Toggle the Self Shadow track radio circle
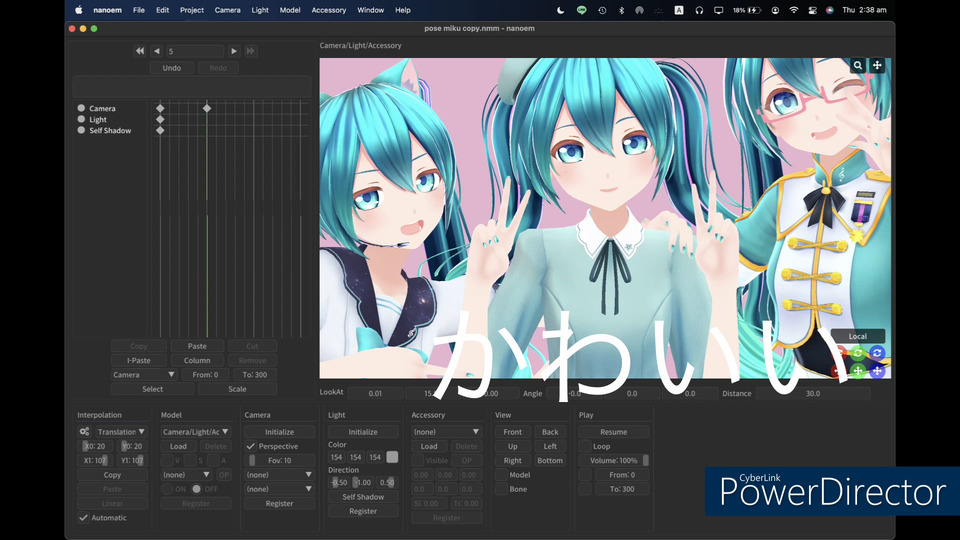 pos(81,130)
